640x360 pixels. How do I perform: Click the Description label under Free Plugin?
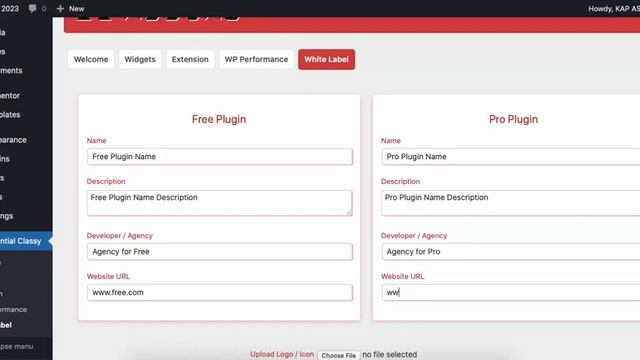click(x=106, y=181)
